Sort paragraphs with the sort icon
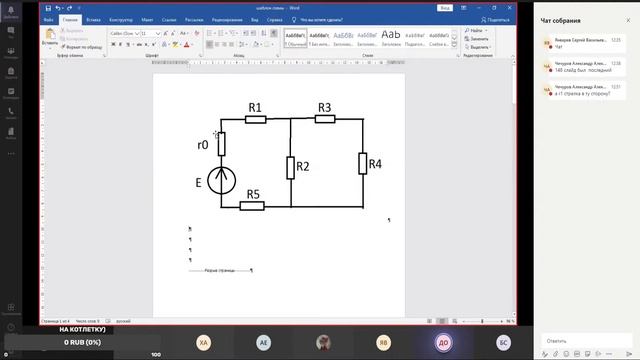The height and width of the screenshot is (360, 640). pos(264,33)
